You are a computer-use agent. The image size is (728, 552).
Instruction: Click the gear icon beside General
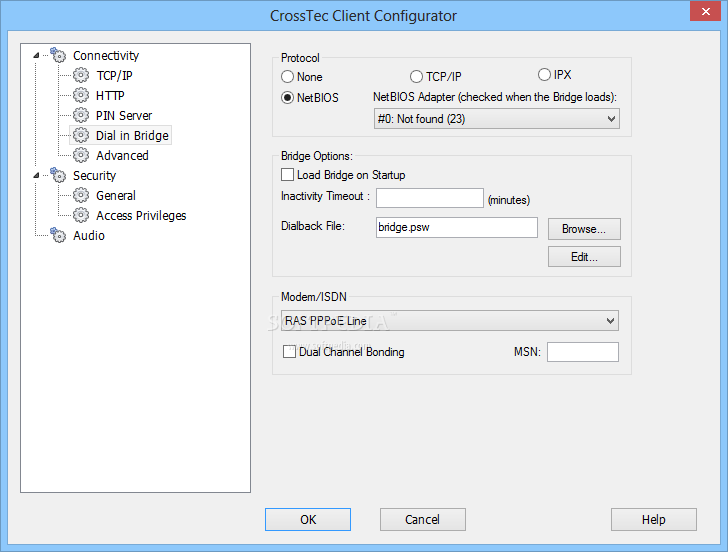pyautogui.click(x=81, y=195)
